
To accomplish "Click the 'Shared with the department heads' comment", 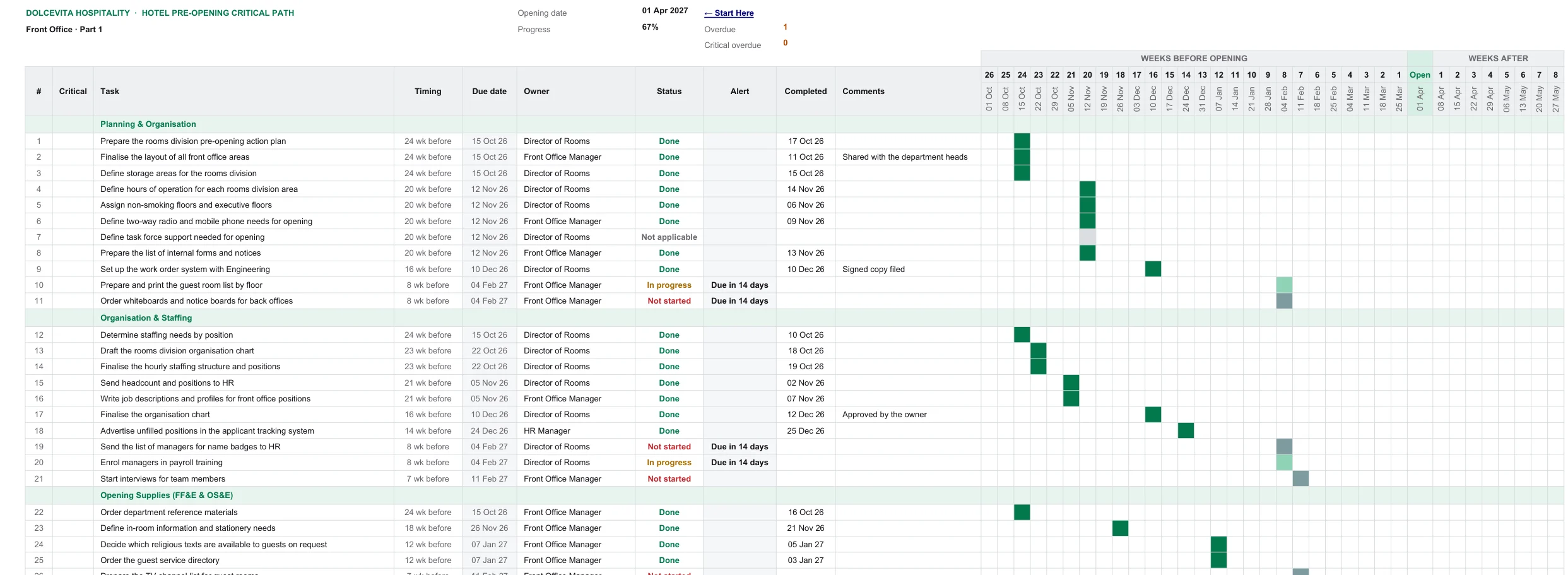I will (905, 157).
